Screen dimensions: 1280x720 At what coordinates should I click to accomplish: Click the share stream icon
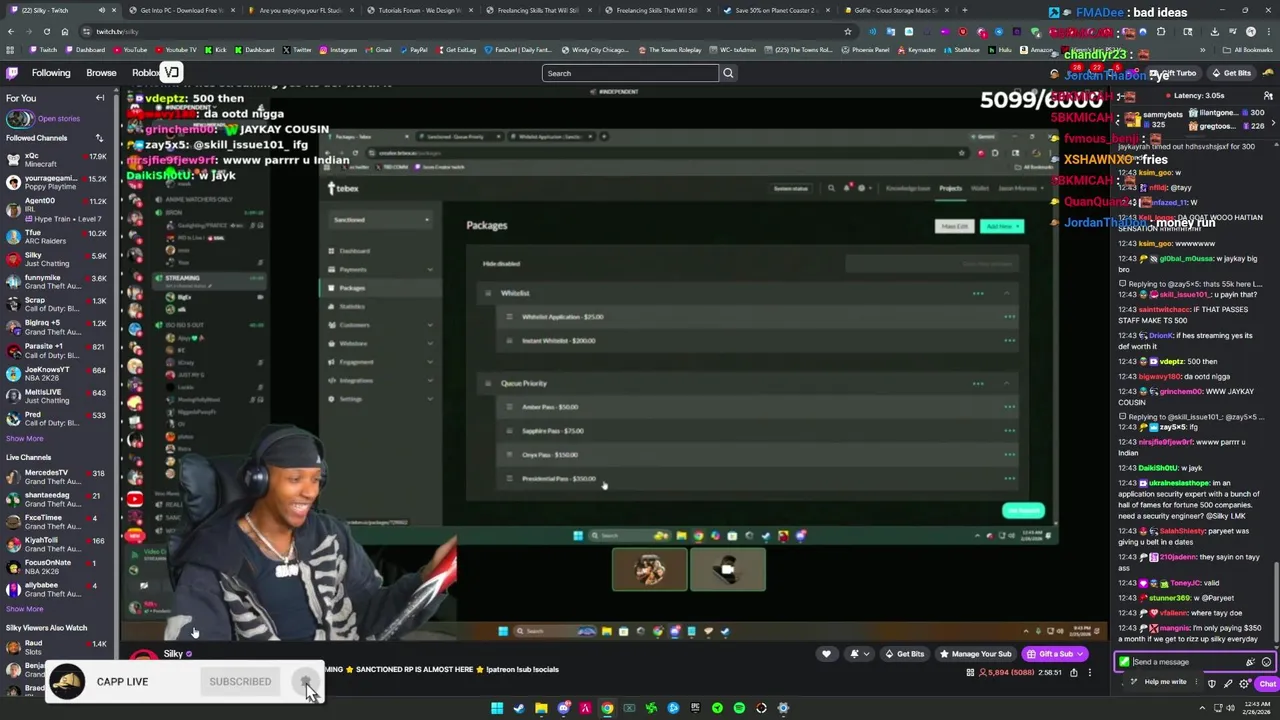[x=1074, y=673]
